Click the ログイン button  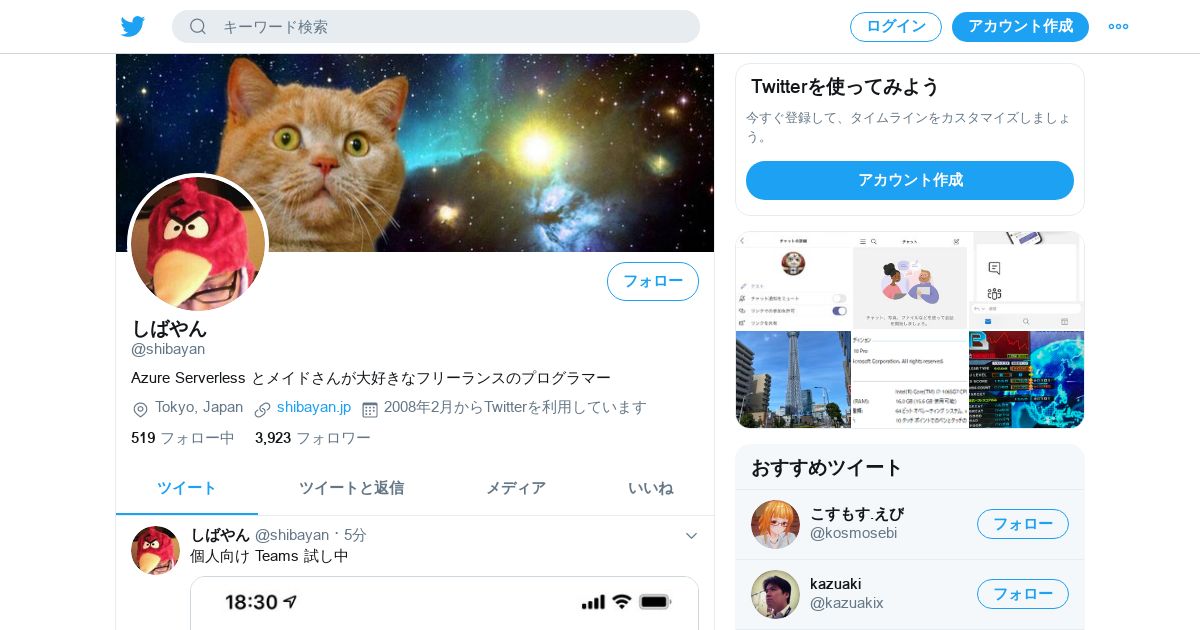pos(896,27)
